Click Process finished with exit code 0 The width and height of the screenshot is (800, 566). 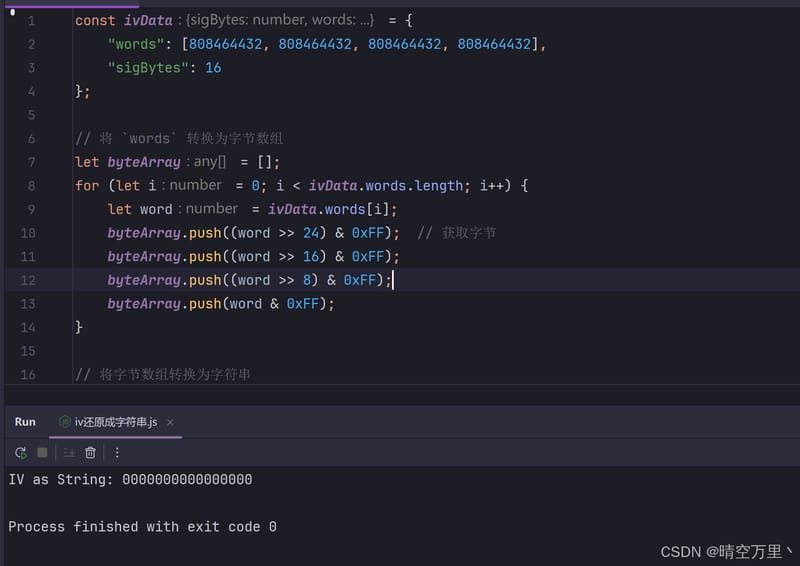142,527
